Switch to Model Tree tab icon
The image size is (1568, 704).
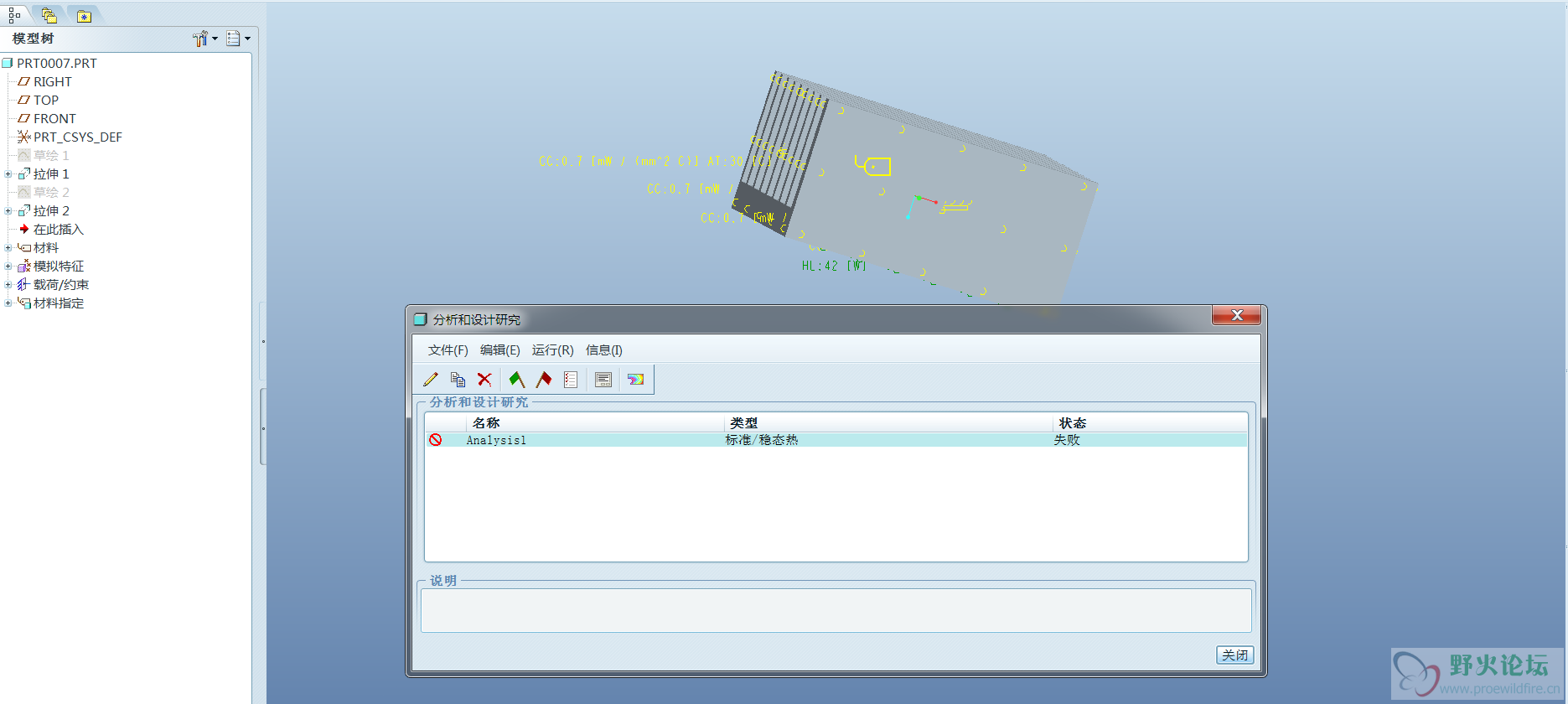click(x=14, y=14)
